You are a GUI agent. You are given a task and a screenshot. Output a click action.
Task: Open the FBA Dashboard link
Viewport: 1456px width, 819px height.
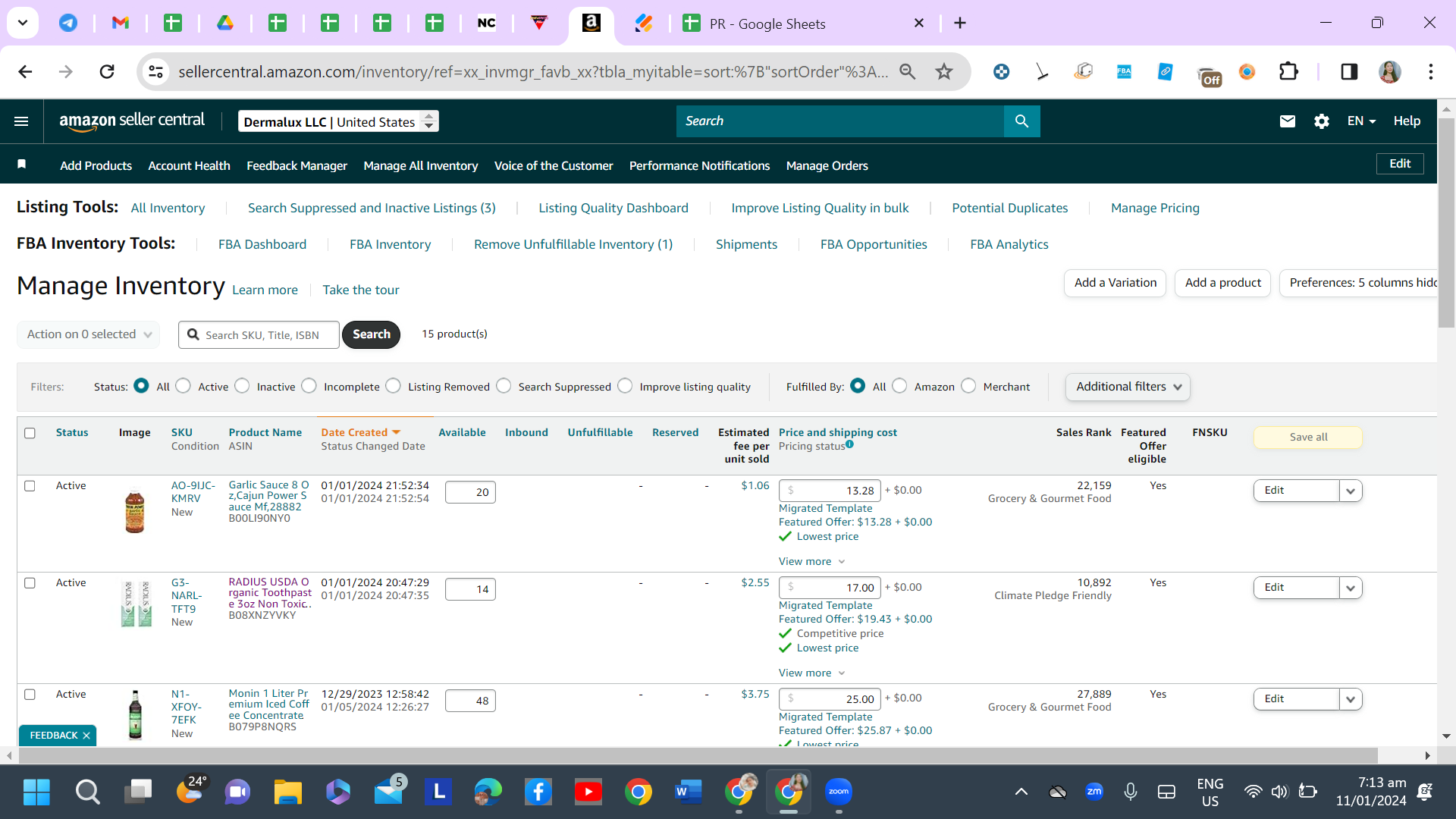tap(262, 244)
